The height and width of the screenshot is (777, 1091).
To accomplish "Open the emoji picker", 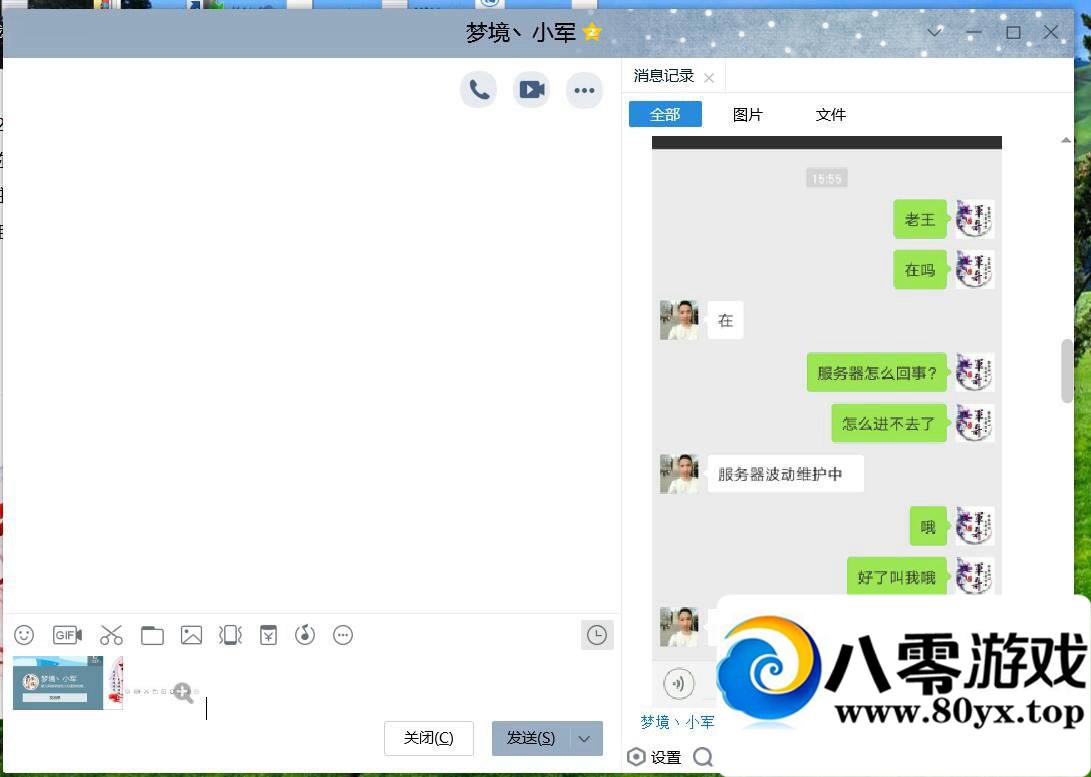I will coord(23,635).
